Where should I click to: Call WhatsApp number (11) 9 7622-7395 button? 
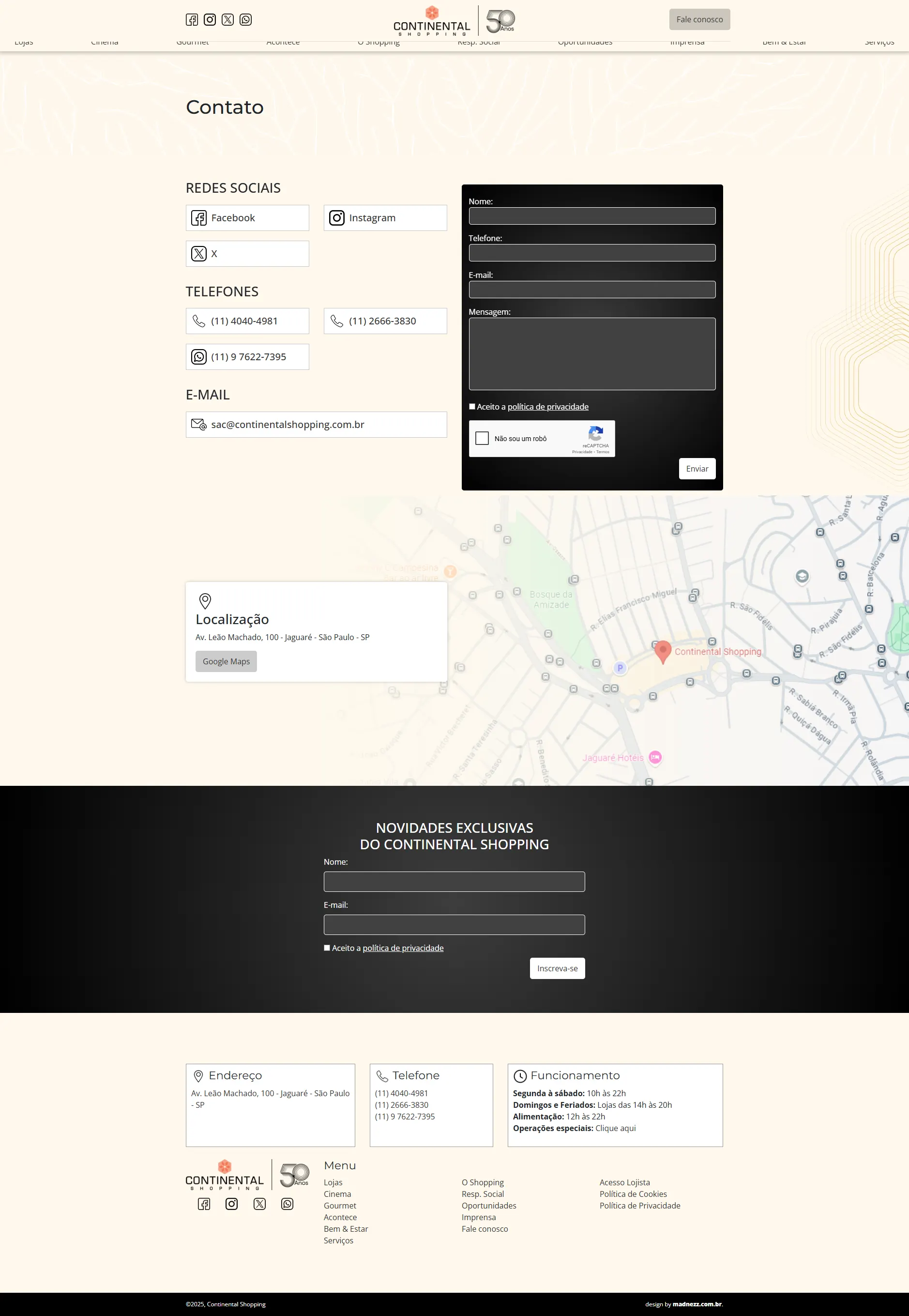pyautogui.click(x=247, y=357)
